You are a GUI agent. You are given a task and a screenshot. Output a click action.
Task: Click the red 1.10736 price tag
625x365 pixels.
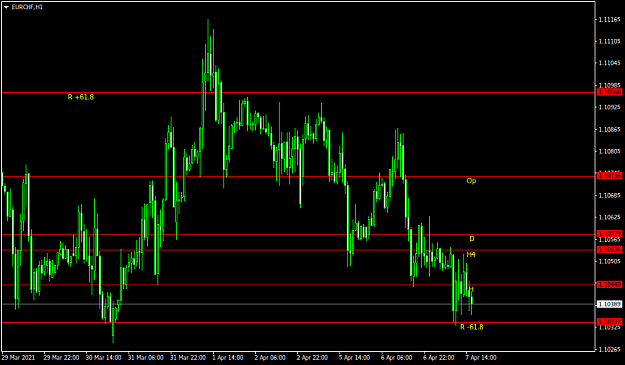[x=609, y=176]
